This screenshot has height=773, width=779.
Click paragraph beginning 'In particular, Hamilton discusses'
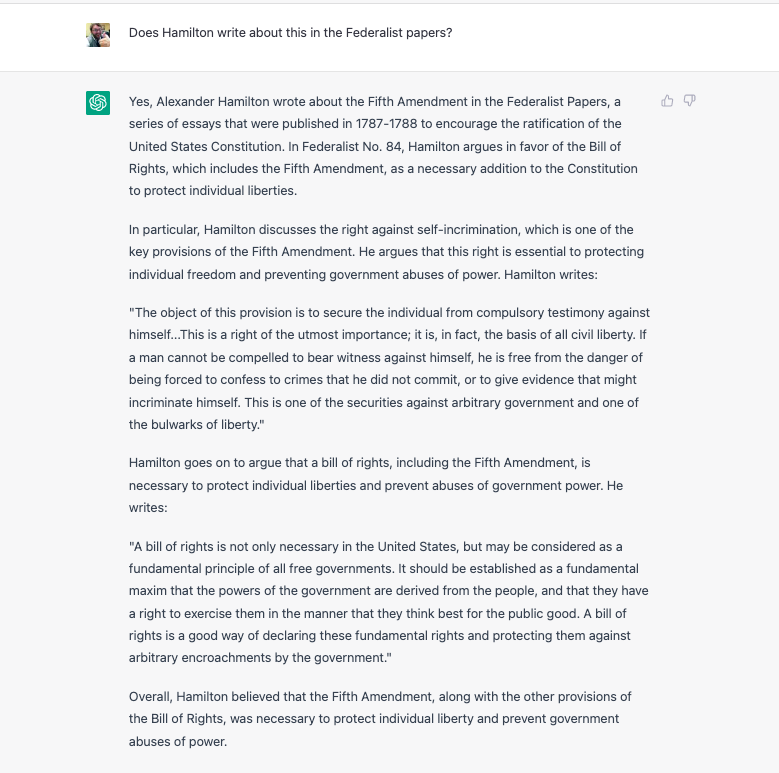point(387,252)
